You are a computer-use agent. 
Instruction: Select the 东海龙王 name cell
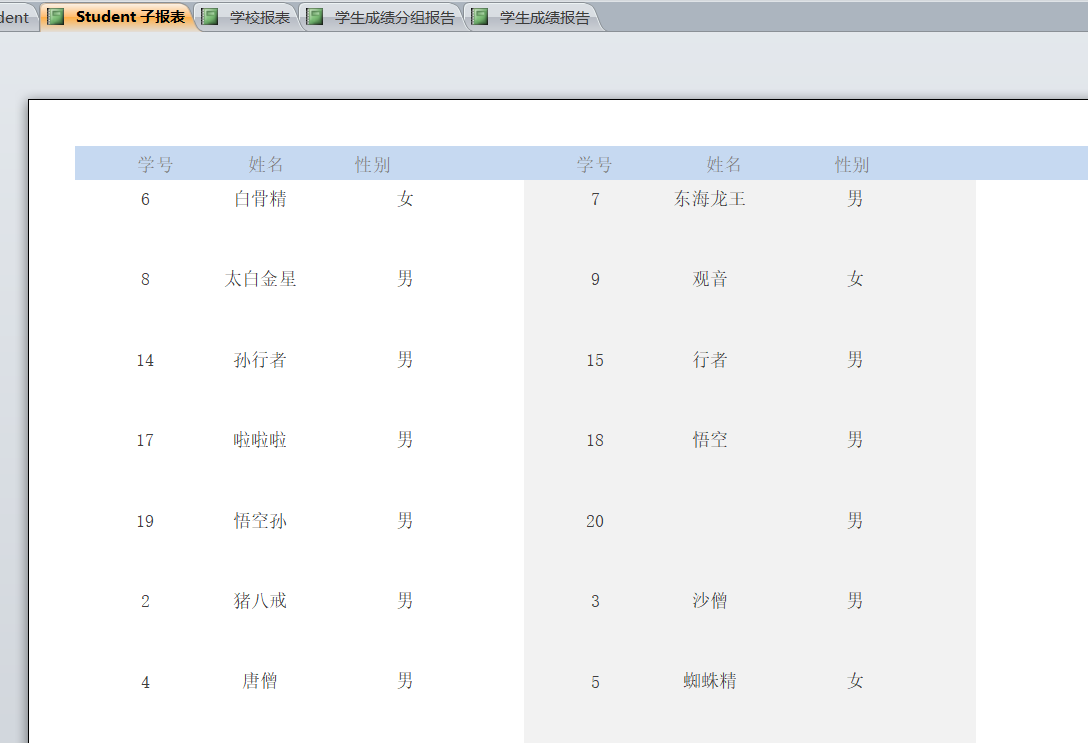pos(710,199)
